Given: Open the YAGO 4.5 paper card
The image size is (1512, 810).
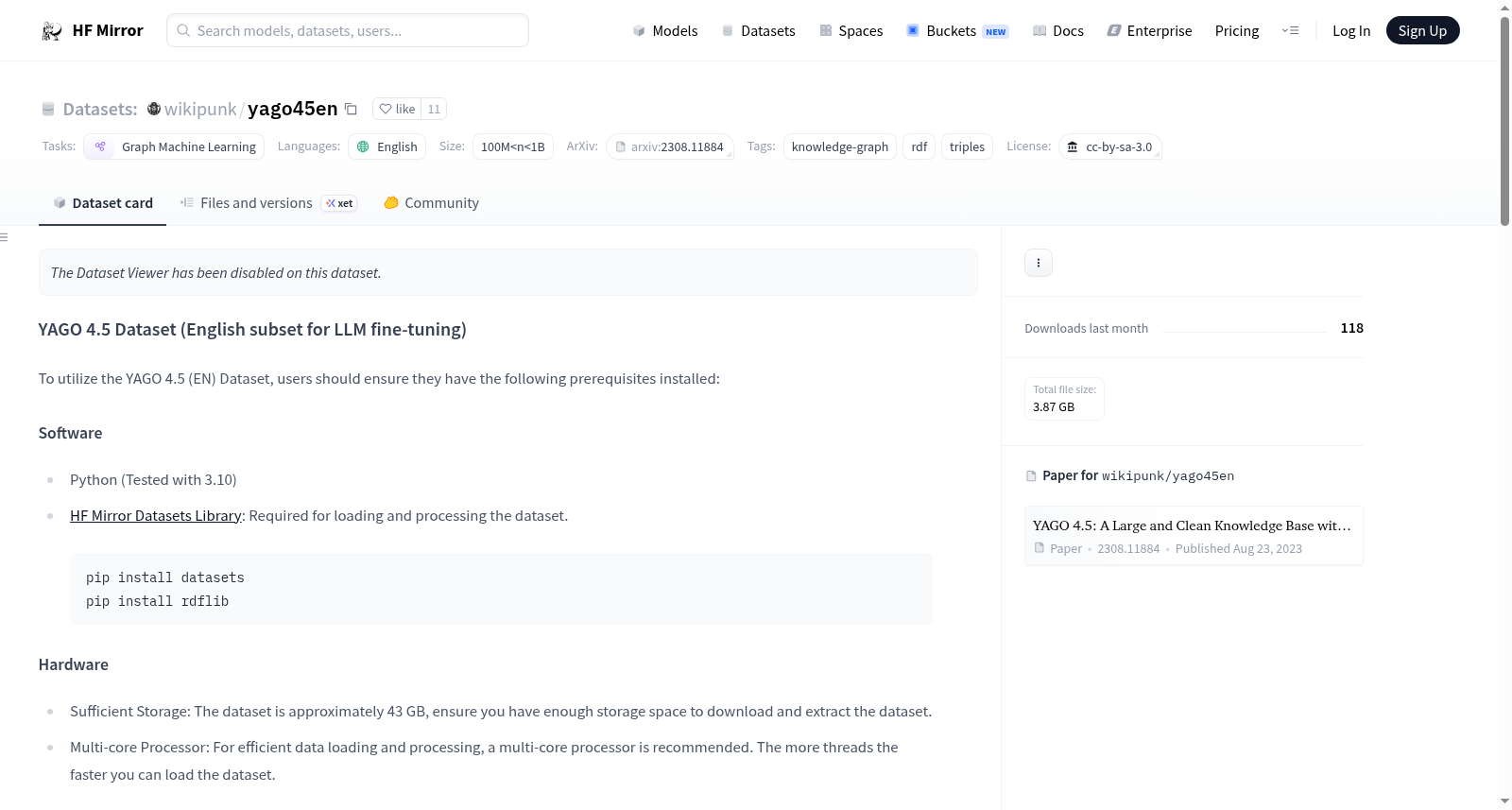Looking at the screenshot, I should pos(1194,536).
